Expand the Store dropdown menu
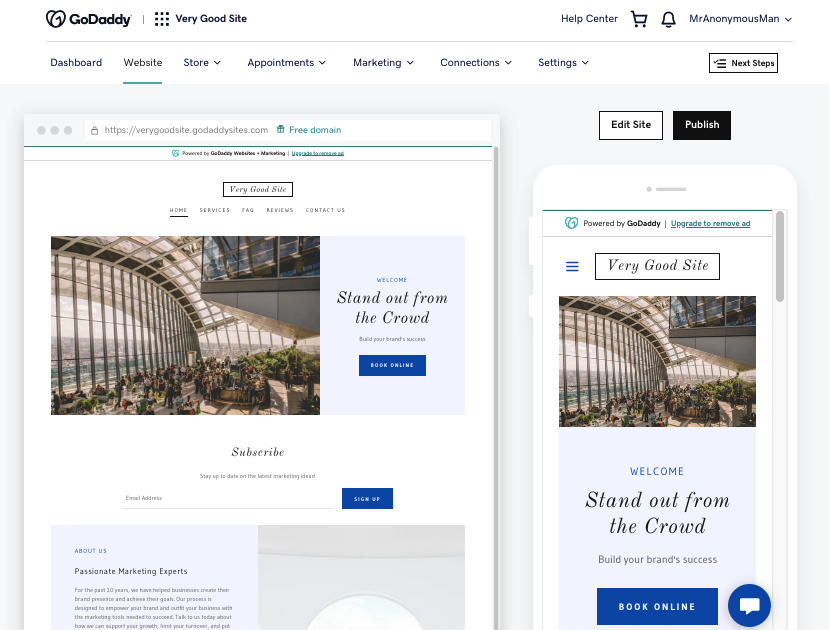 202,62
